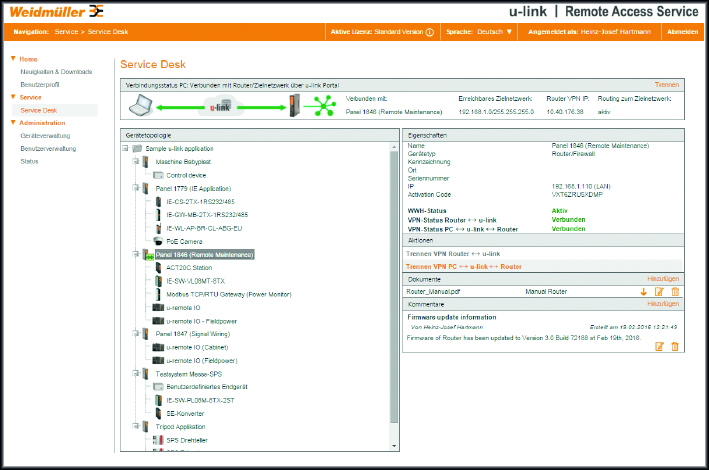This screenshot has width=709, height=470.
Task: Delete the Router_Manual.pdf document with trash icon
Action: tap(675, 292)
